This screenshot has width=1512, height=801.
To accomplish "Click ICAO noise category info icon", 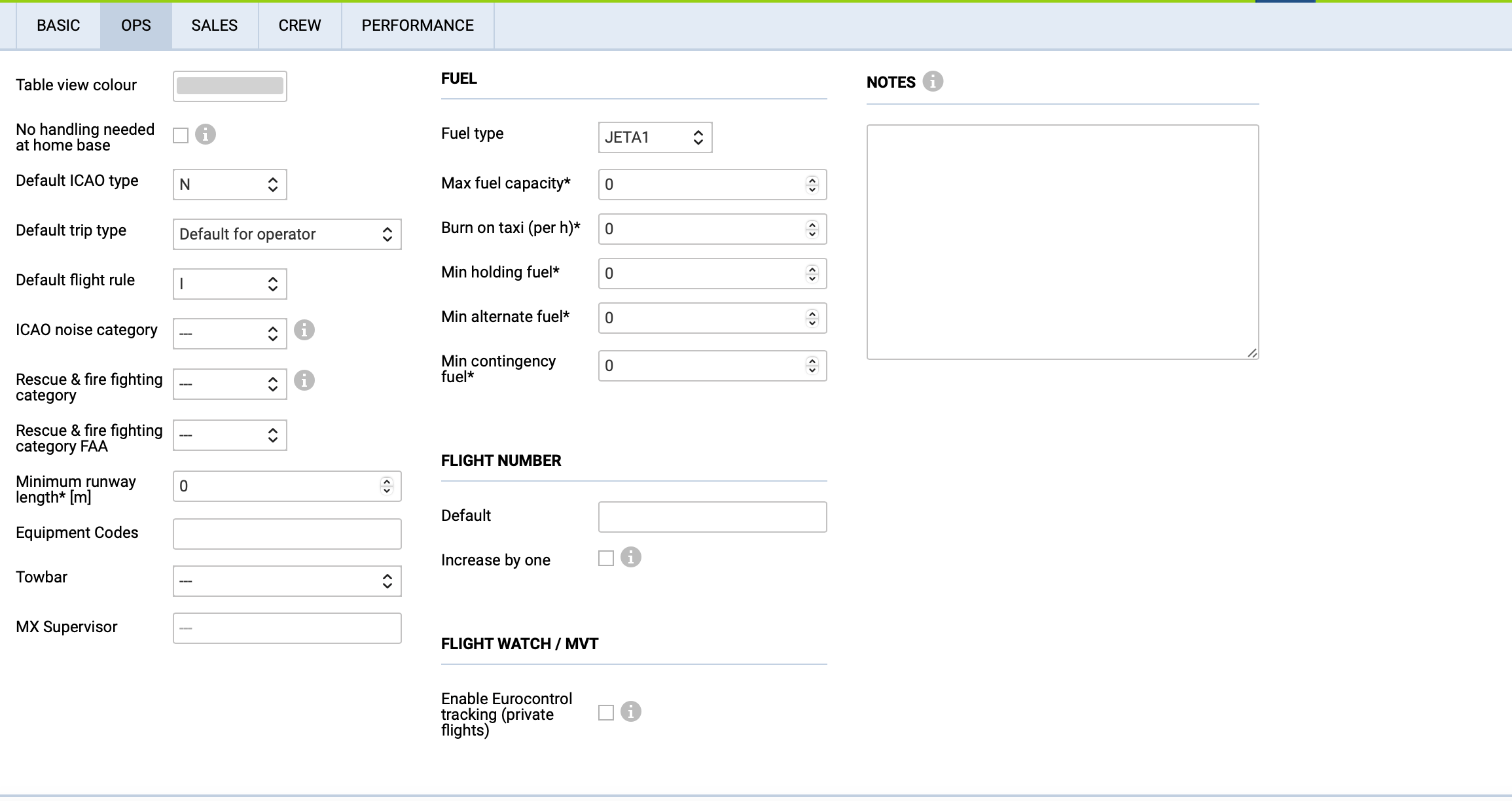I will click(304, 330).
